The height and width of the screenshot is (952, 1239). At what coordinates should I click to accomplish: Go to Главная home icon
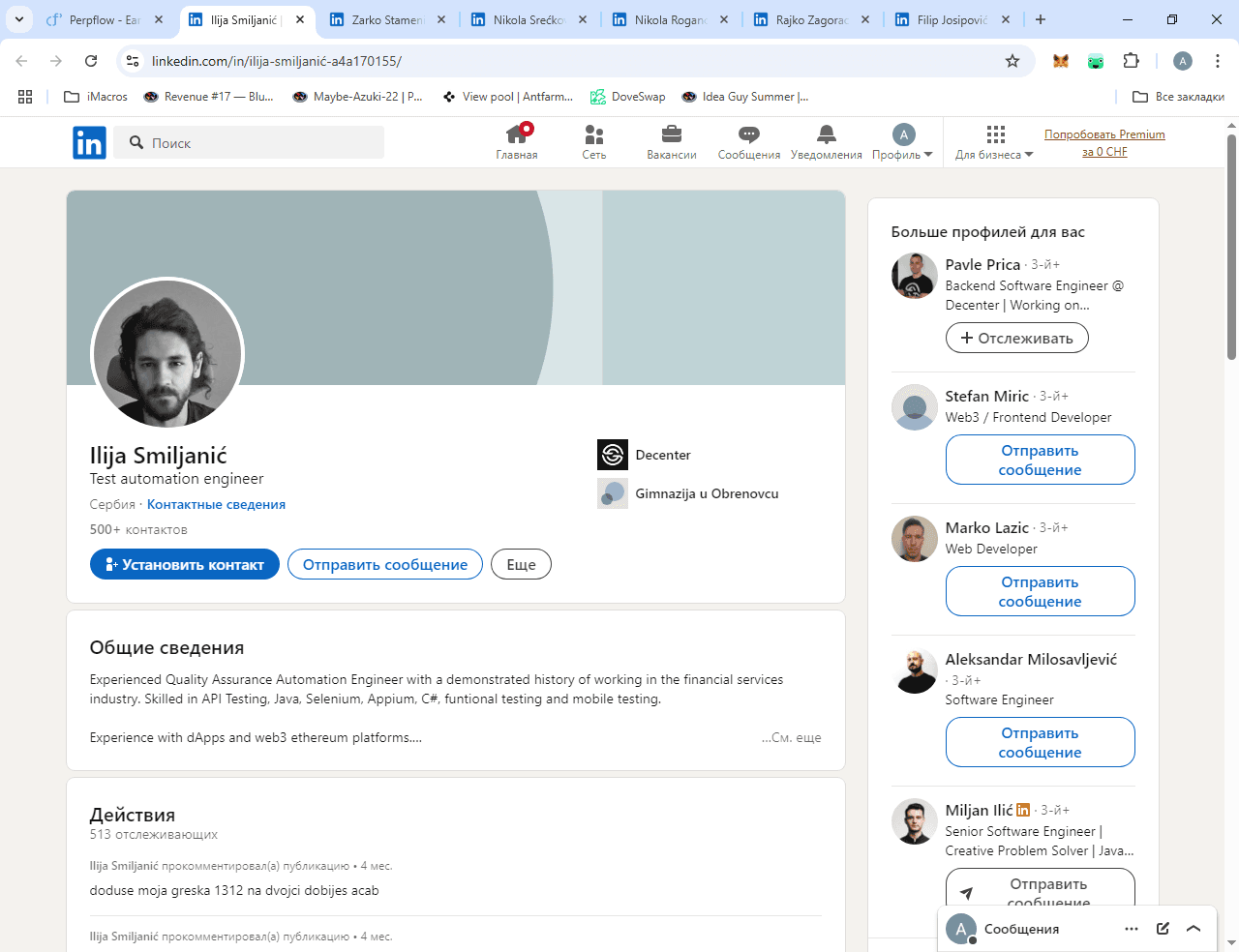point(517,142)
